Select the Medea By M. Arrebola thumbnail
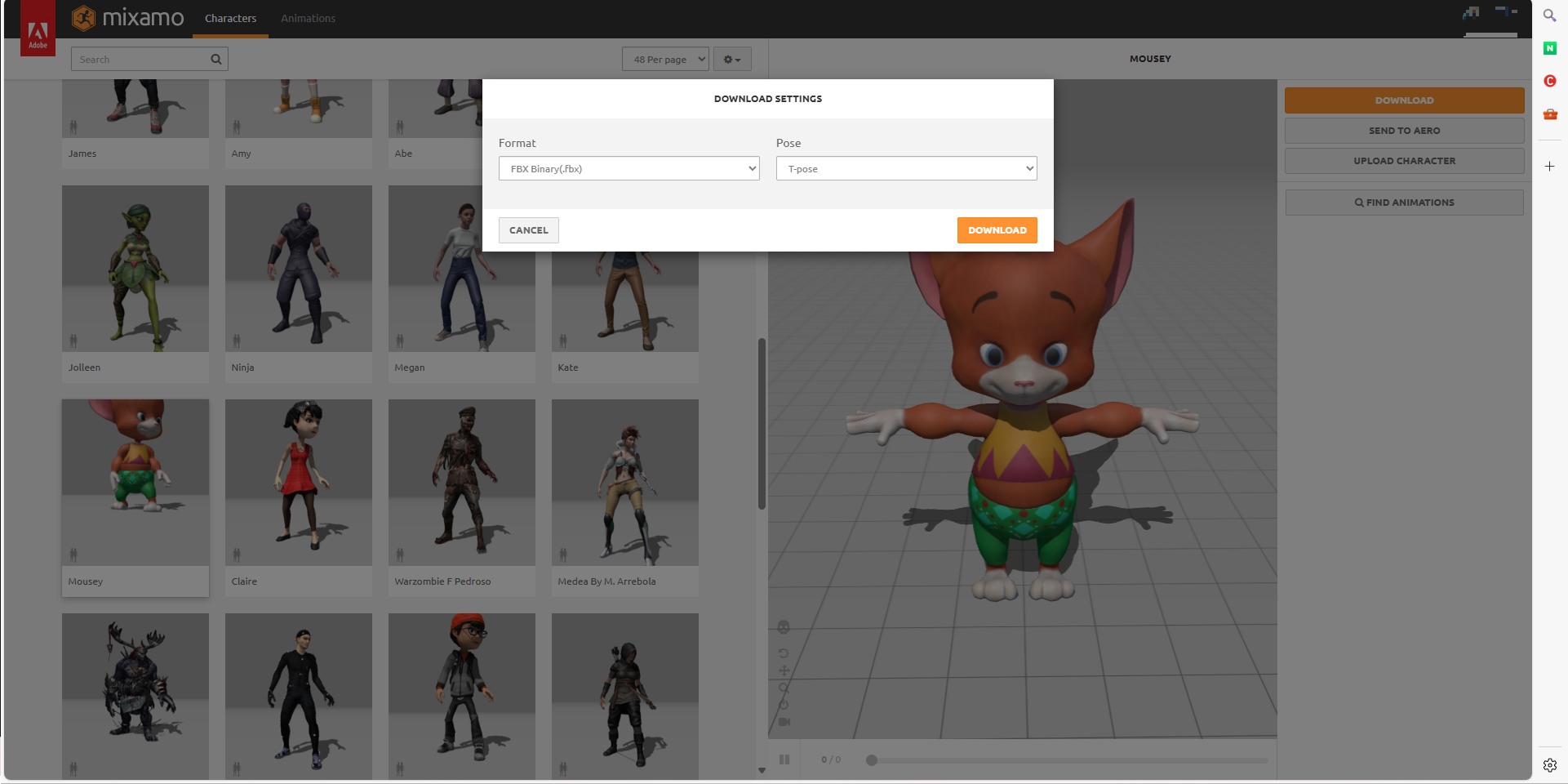Image resolution: width=1568 pixels, height=784 pixels. (625, 483)
